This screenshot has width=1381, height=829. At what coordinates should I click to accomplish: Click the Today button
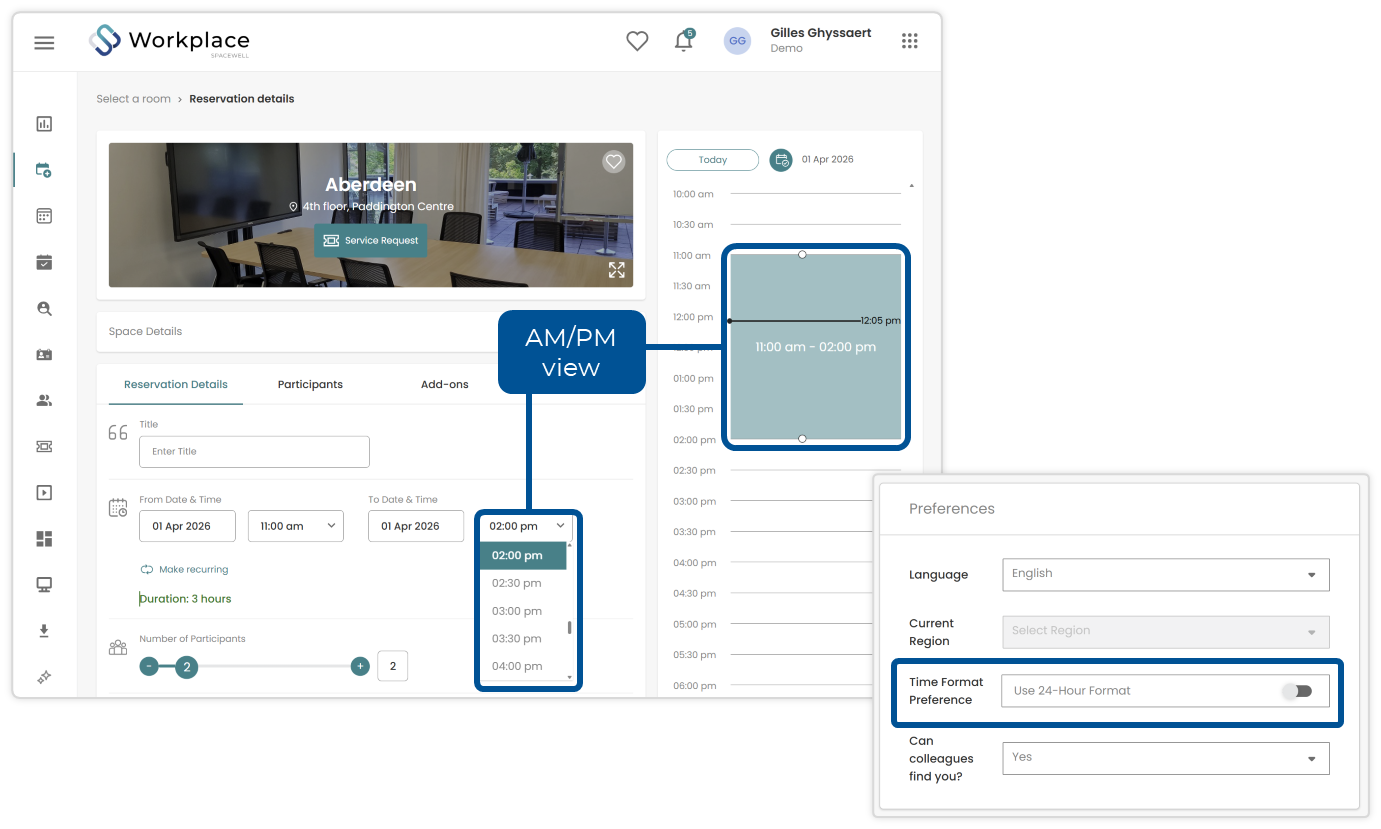pyautogui.click(x=713, y=160)
